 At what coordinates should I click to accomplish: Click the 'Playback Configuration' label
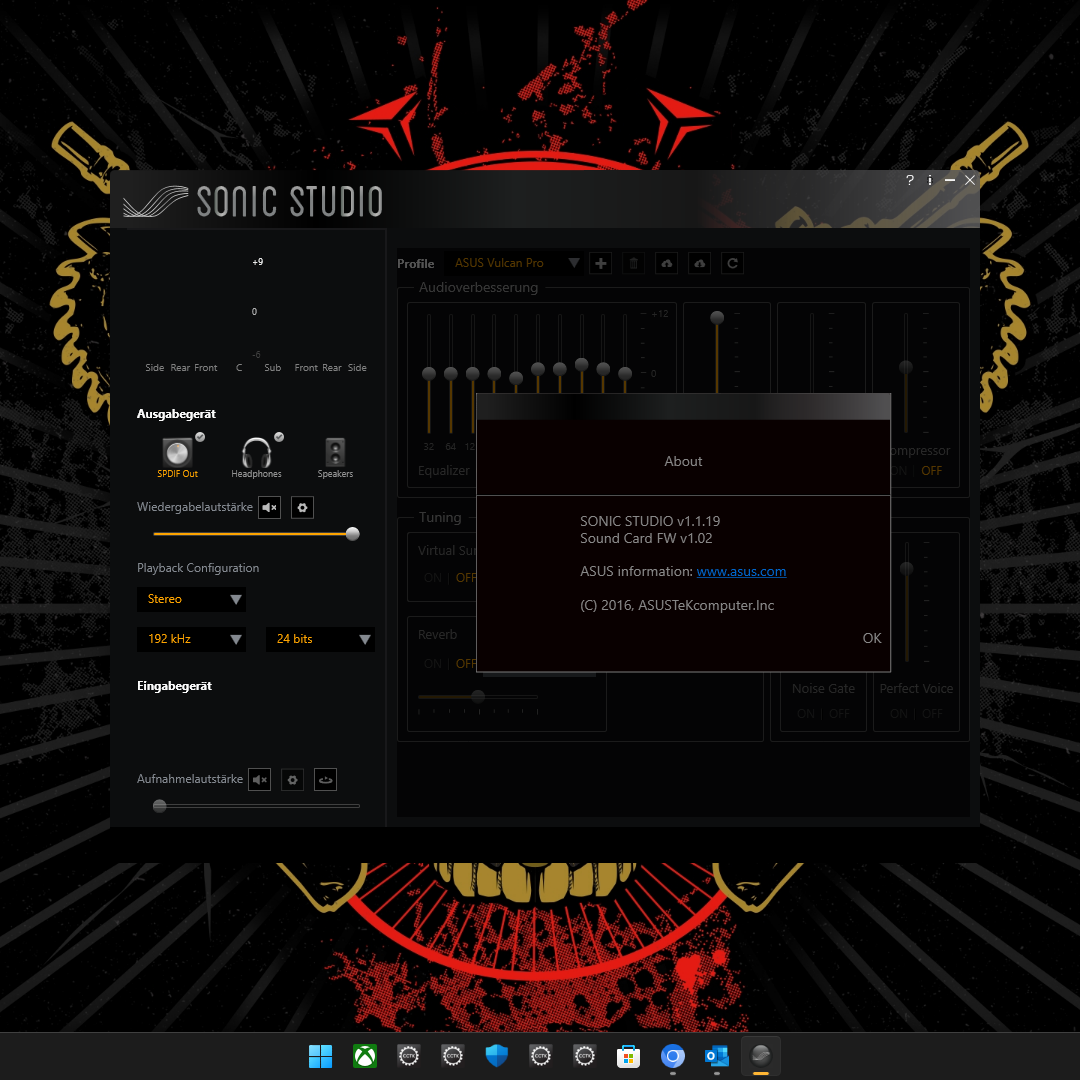click(198, 568)
